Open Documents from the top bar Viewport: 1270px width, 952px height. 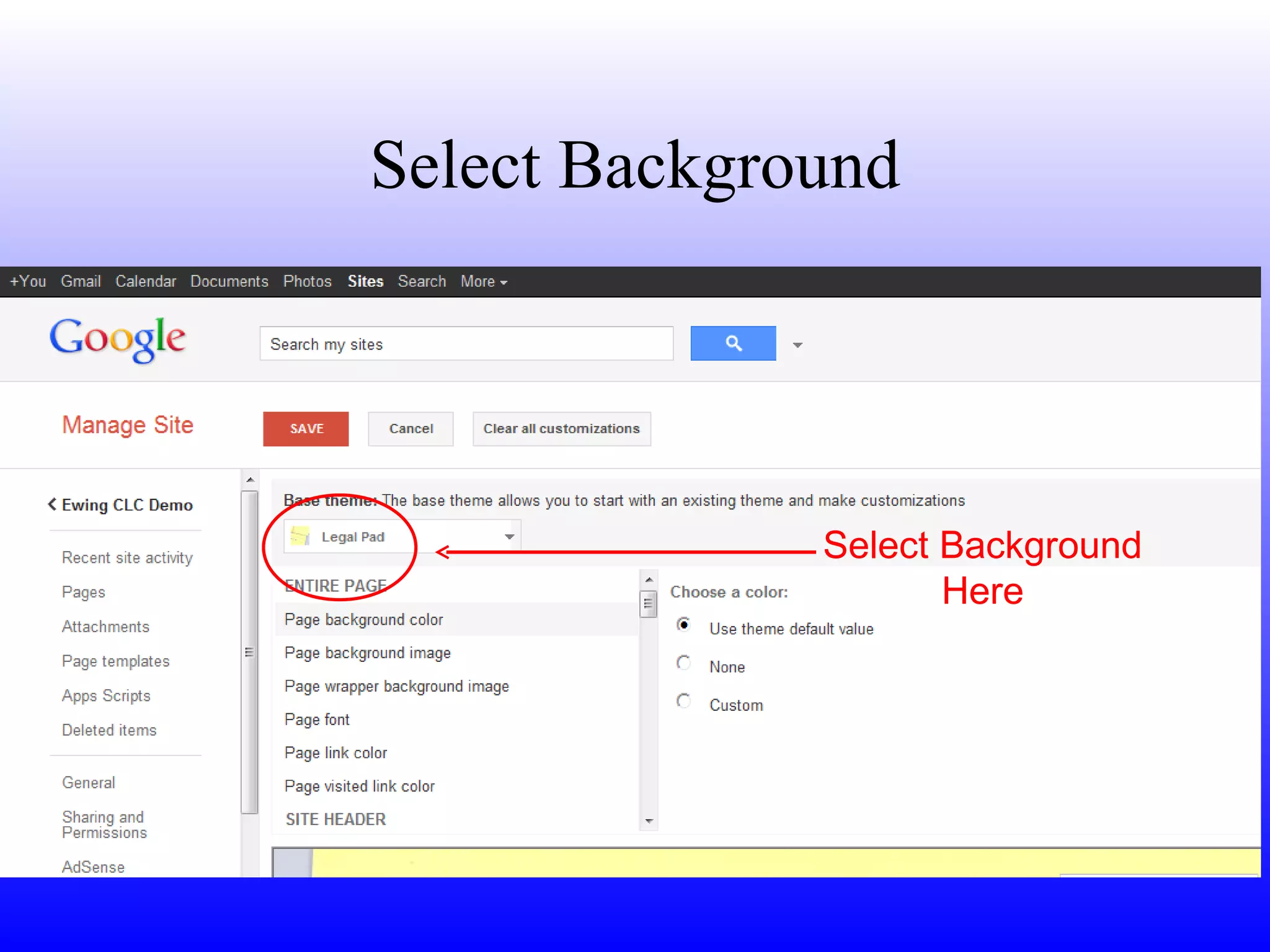coord(229,281)
